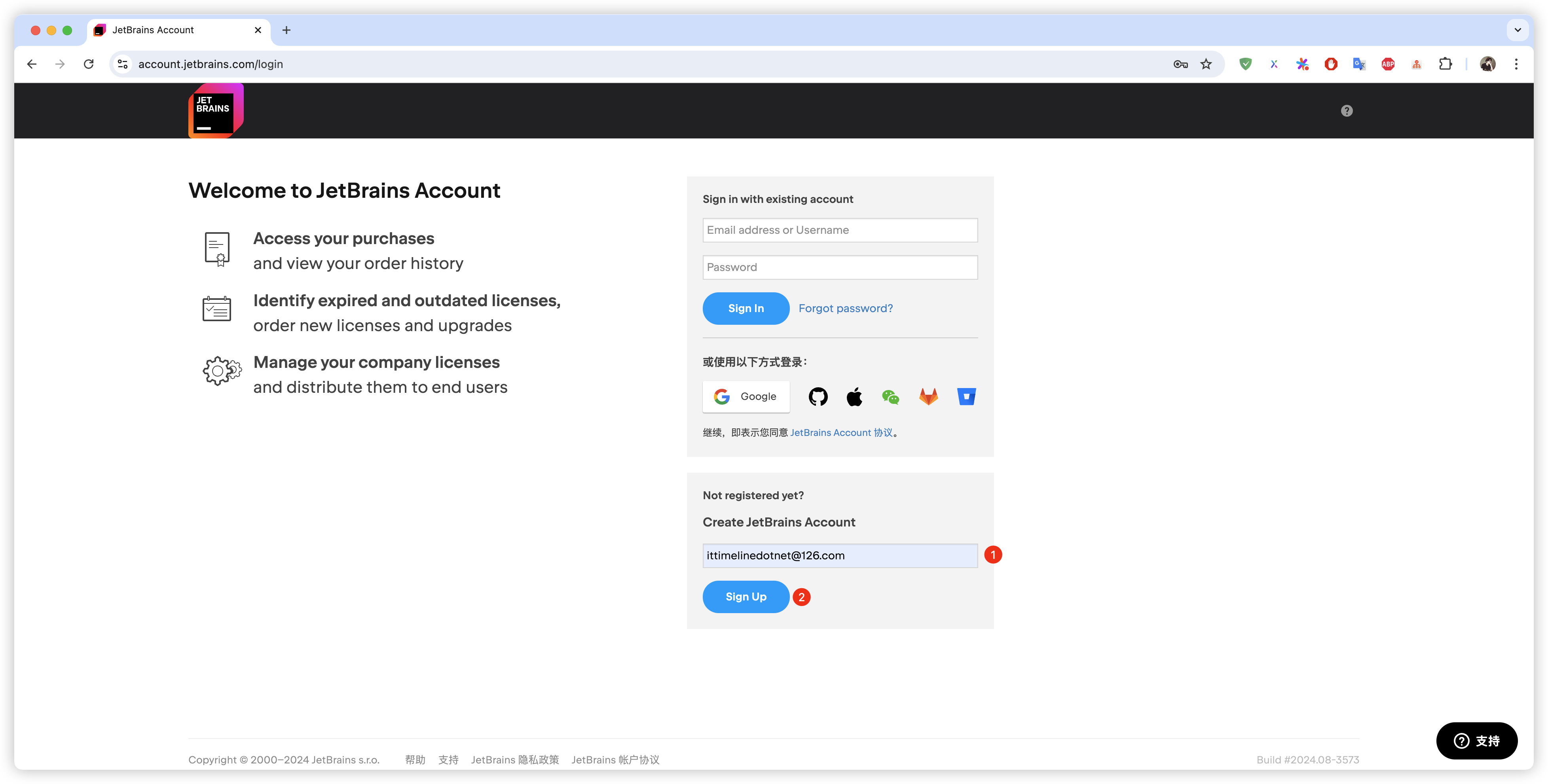Open the help question mark icon
The height and width of the screenshot is (784, 1548).
coord(1347,110)
